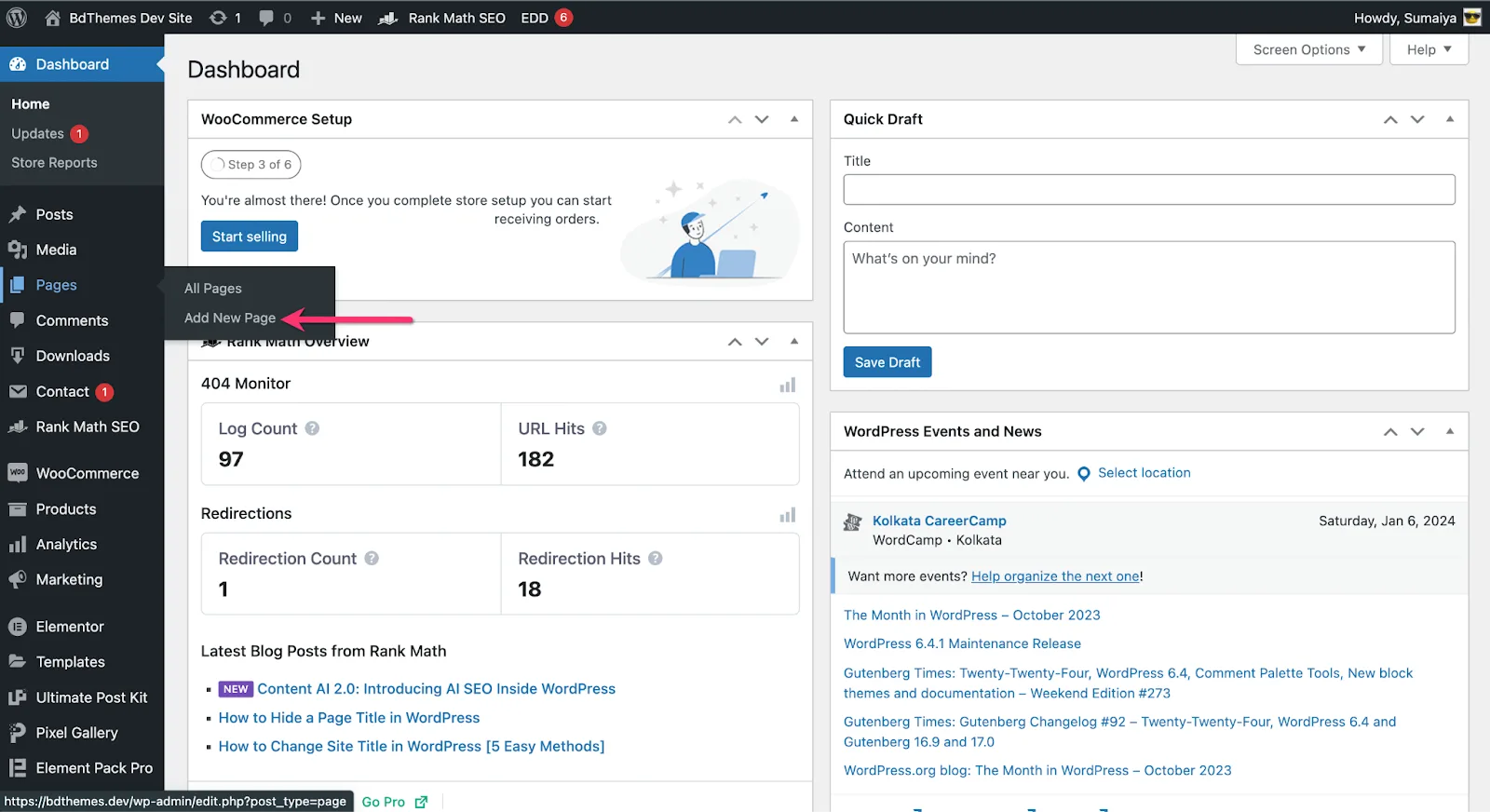
Task: Click the Start selling button
Action: (250, 237)
